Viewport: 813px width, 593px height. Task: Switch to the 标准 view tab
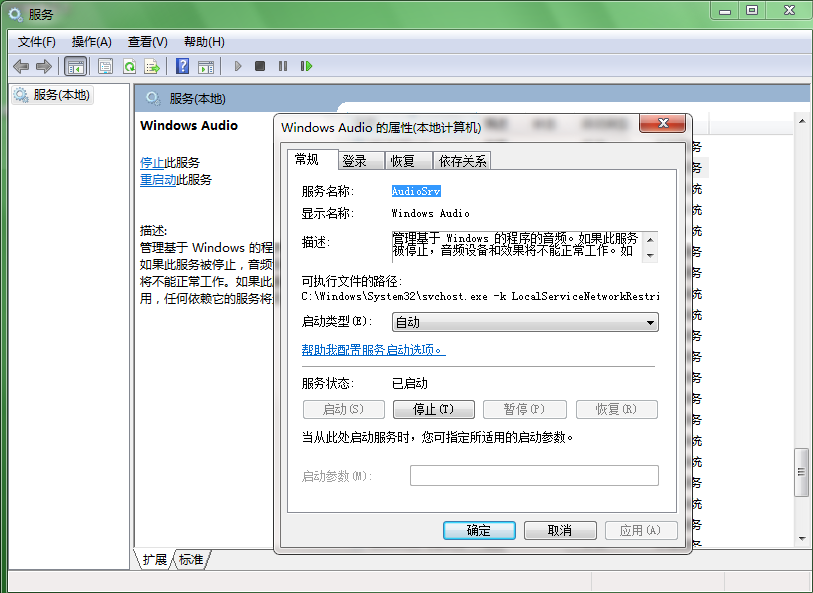191,560
